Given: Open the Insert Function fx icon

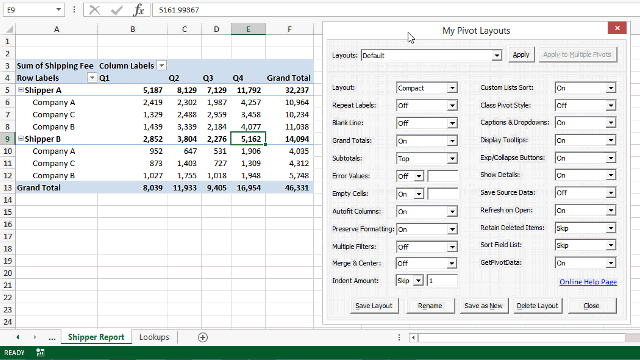Looking at the screenshot, I should [139, 10].
